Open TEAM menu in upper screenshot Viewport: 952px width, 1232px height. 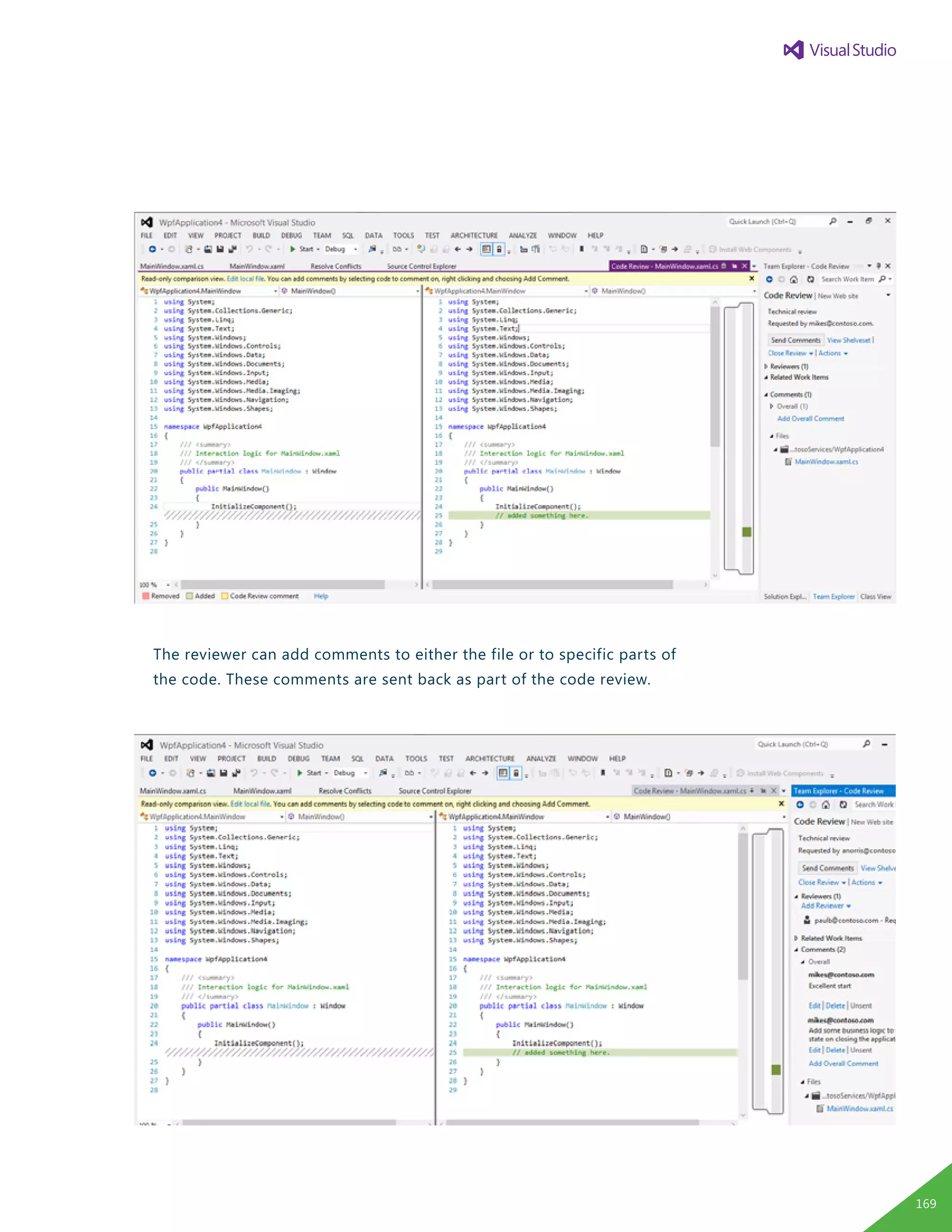click(x=322, y=236)
